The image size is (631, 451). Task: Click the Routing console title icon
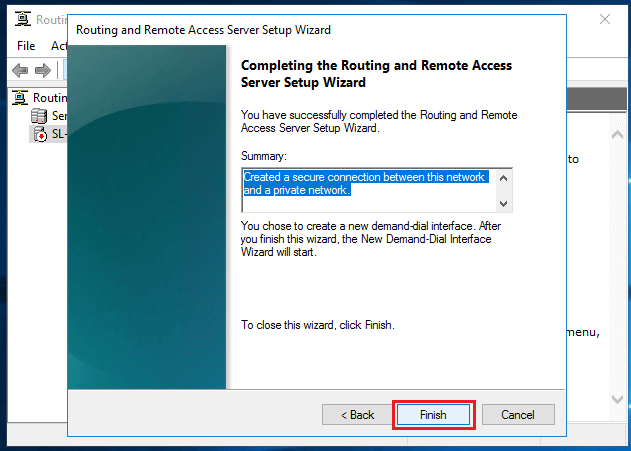(x=23, y=19)
